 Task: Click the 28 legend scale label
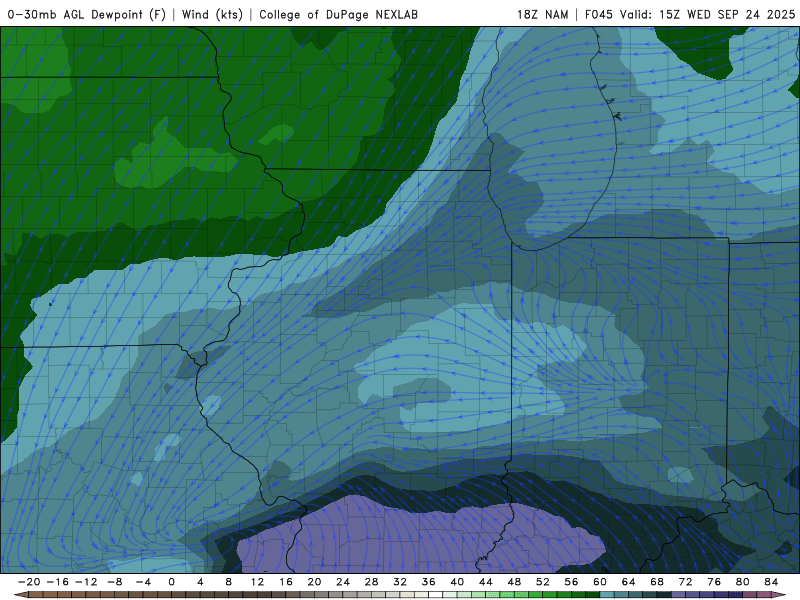tap(371, 582)
